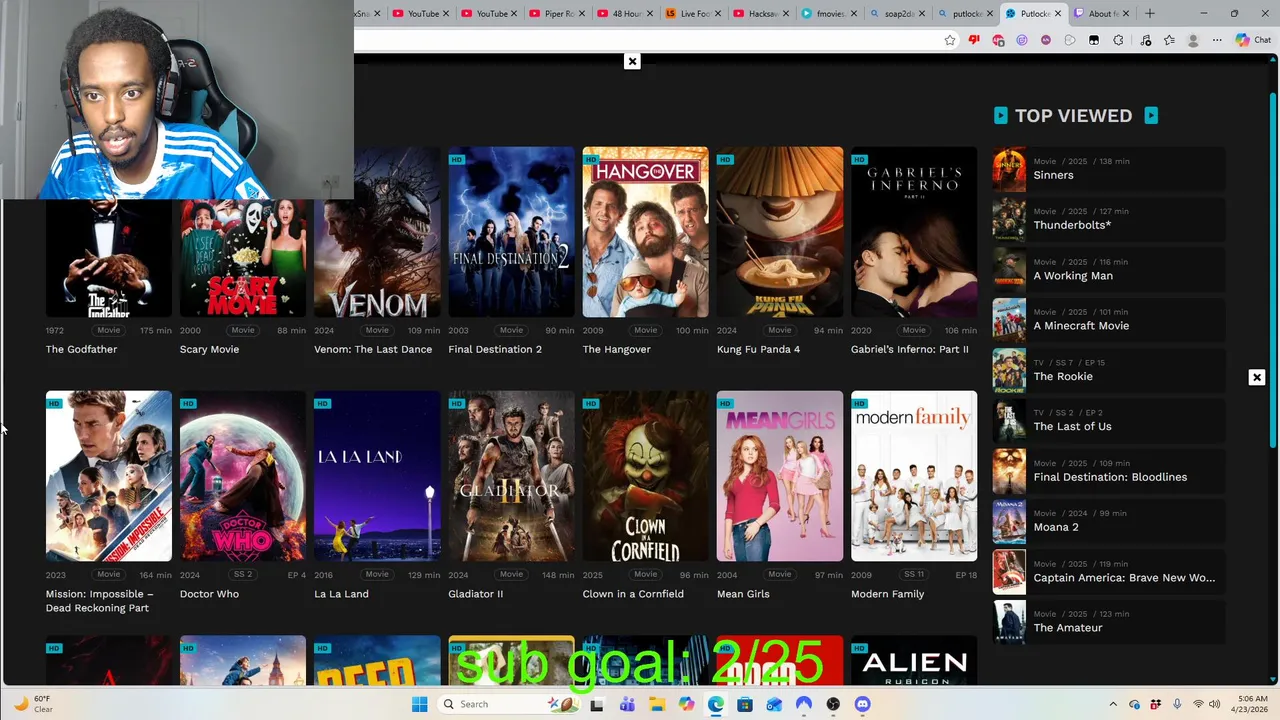1280x720 pixels.
Task: Click the Clown in a Cornfield title link
Action: click(633, 594)
